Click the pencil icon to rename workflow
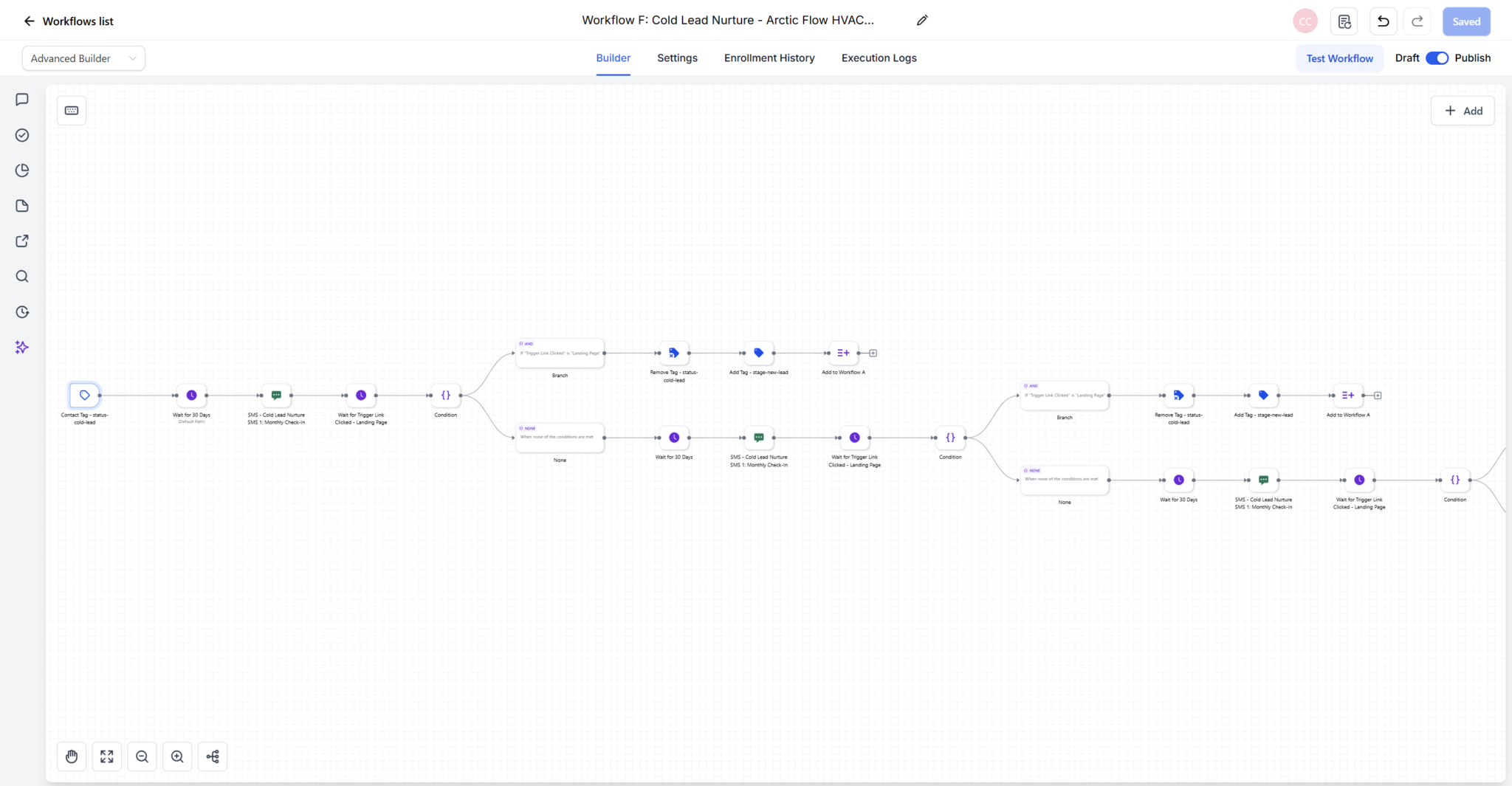Image resolution: width=1512 pixels, height=786 pixels. point(922,21)
